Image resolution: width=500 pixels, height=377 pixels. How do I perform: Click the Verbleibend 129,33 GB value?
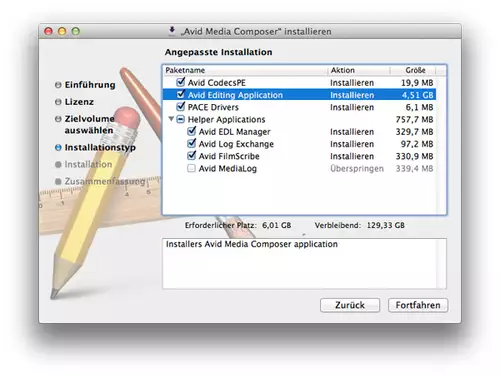pos(386,225)
